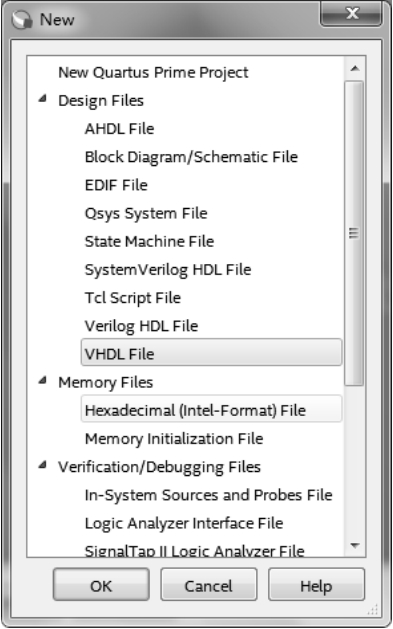
Task: Click the scrollbar up arrow
Action: pos(355,68)
